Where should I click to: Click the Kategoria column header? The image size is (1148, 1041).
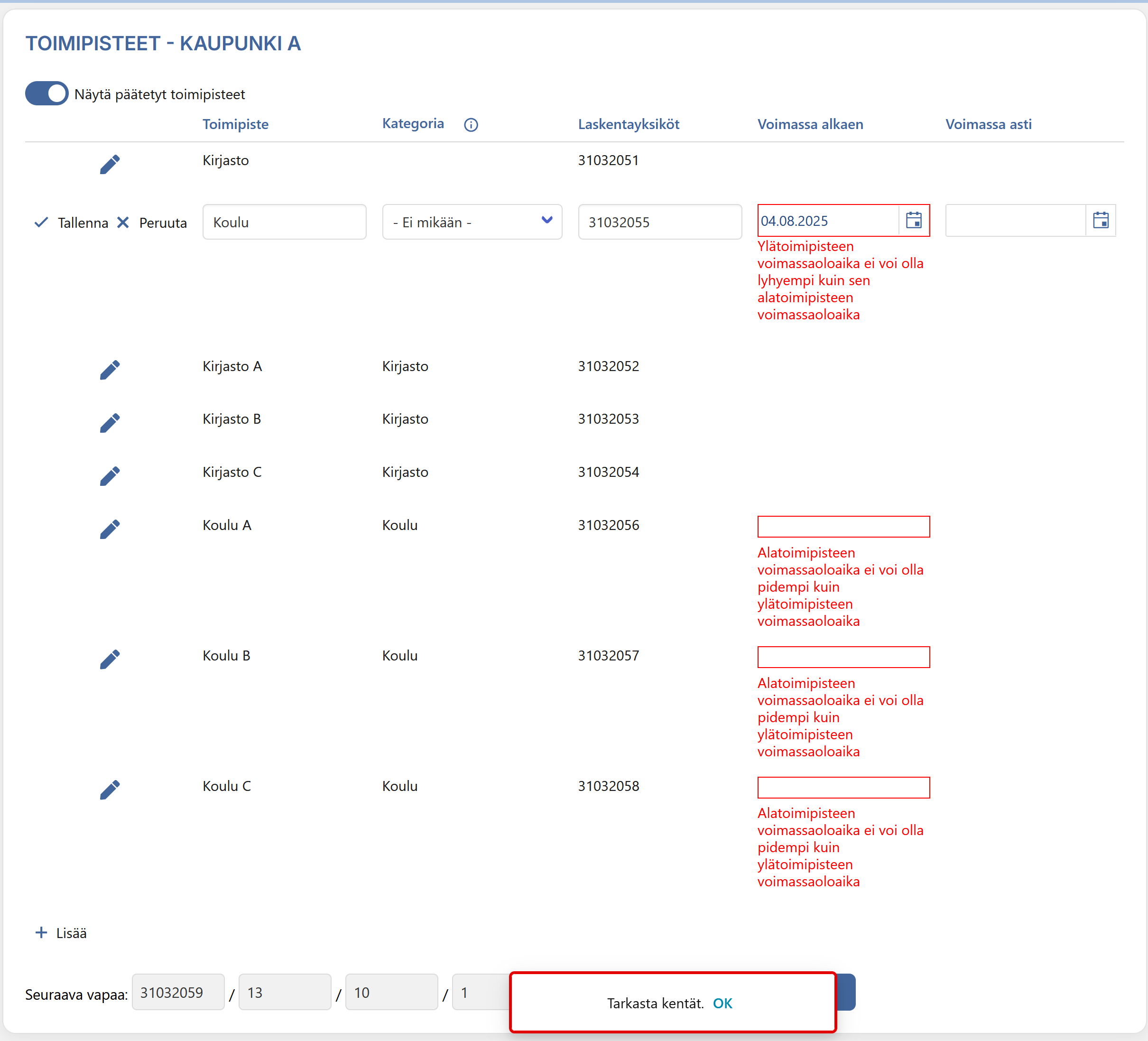pos(413,123)
